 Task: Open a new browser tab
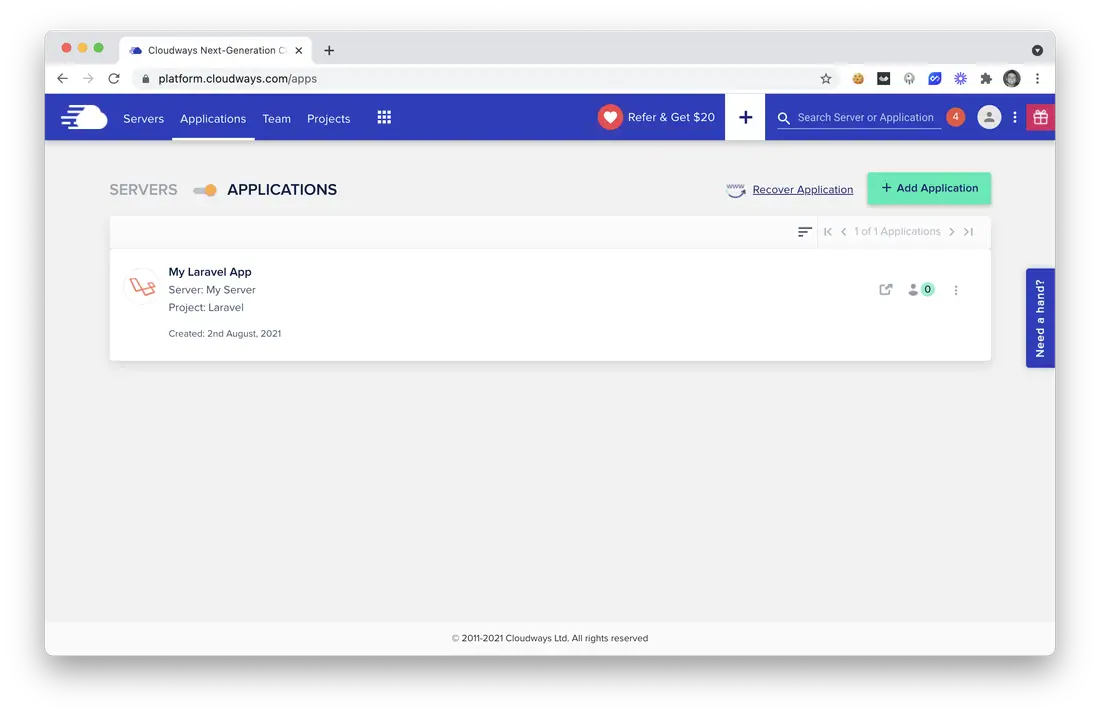point(329,51)
